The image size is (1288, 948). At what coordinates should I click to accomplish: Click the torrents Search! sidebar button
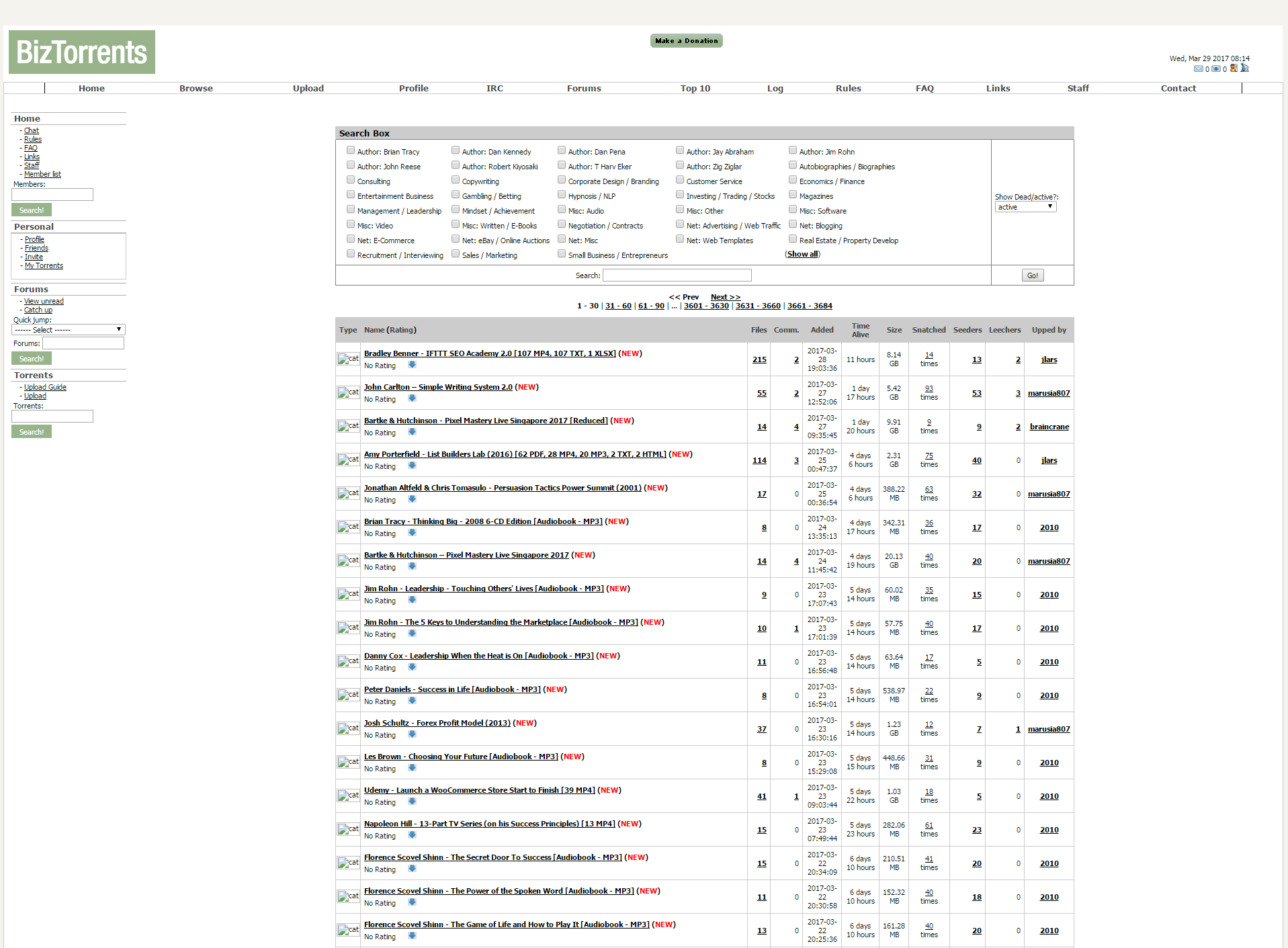click(32, 432)
